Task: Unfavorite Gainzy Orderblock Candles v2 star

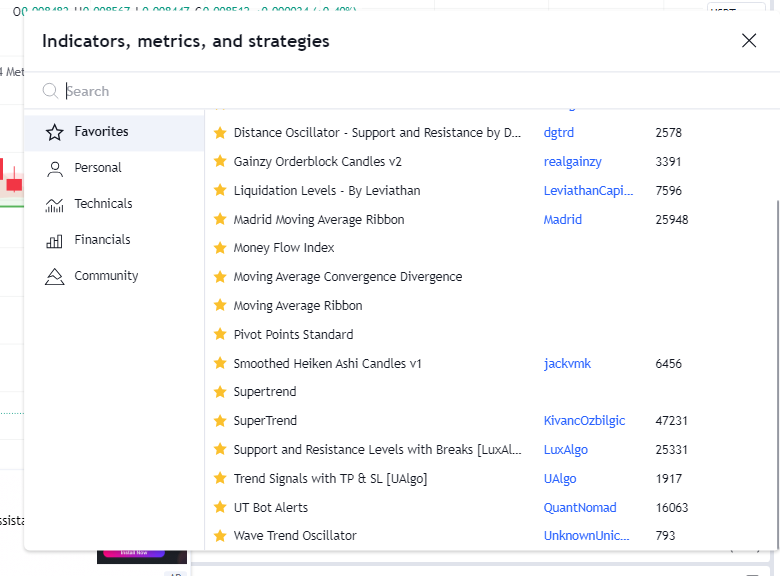Action: click(220, 161)
